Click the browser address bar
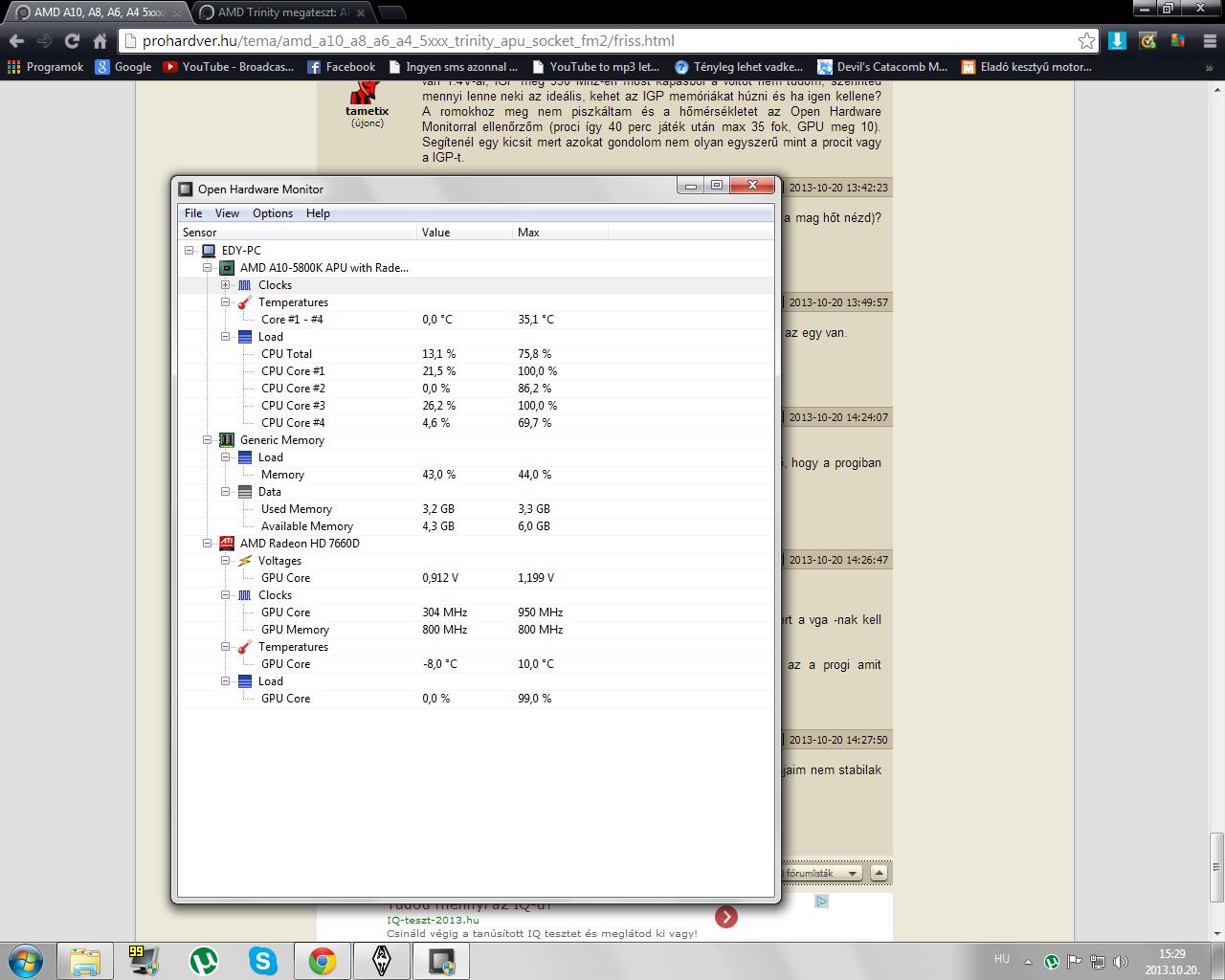 coord(603,41)
